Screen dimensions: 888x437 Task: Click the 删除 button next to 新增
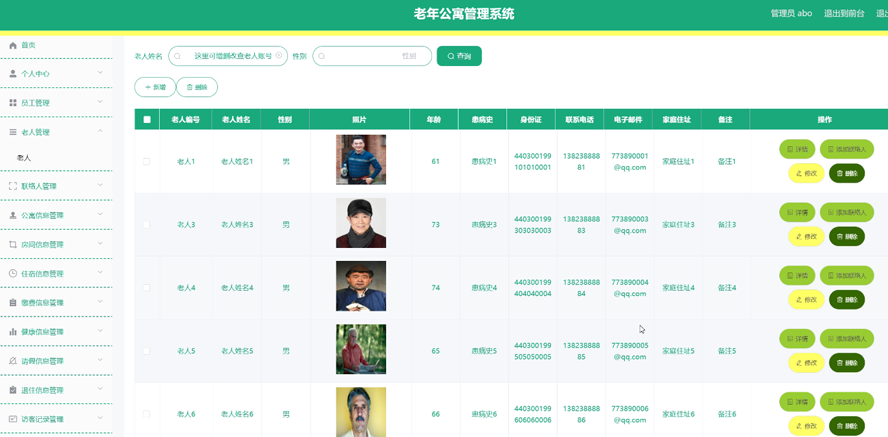(197, 87)
